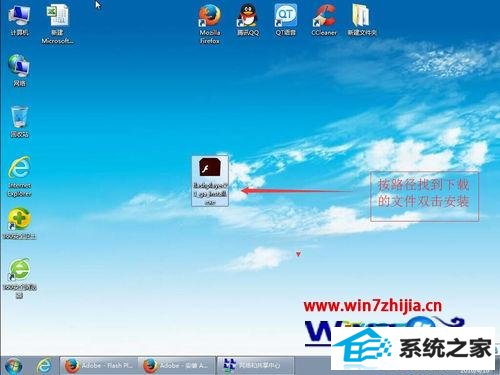Open the new folder desktop icon
500x375 pixels.
pos(362,19)
